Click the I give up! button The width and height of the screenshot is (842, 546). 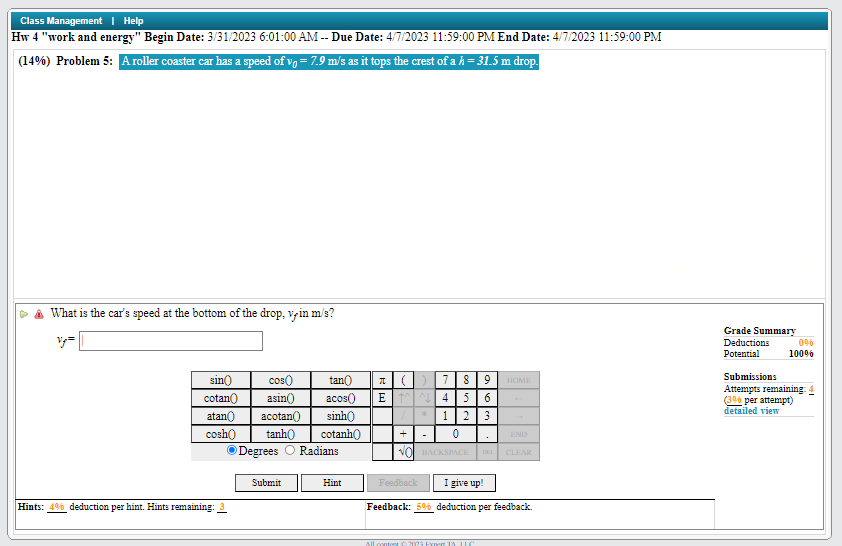pos(464,483)
